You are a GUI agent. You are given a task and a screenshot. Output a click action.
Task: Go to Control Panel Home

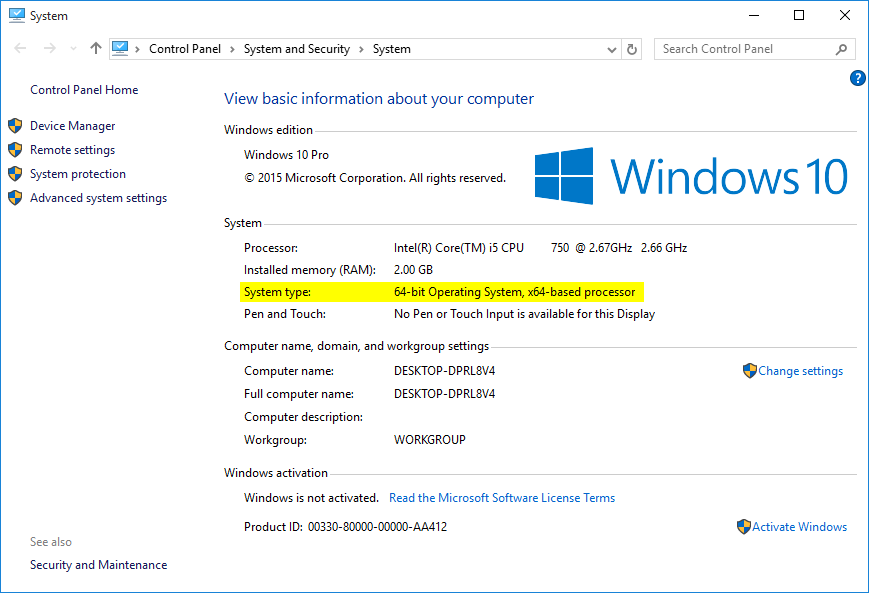(84, 90)
